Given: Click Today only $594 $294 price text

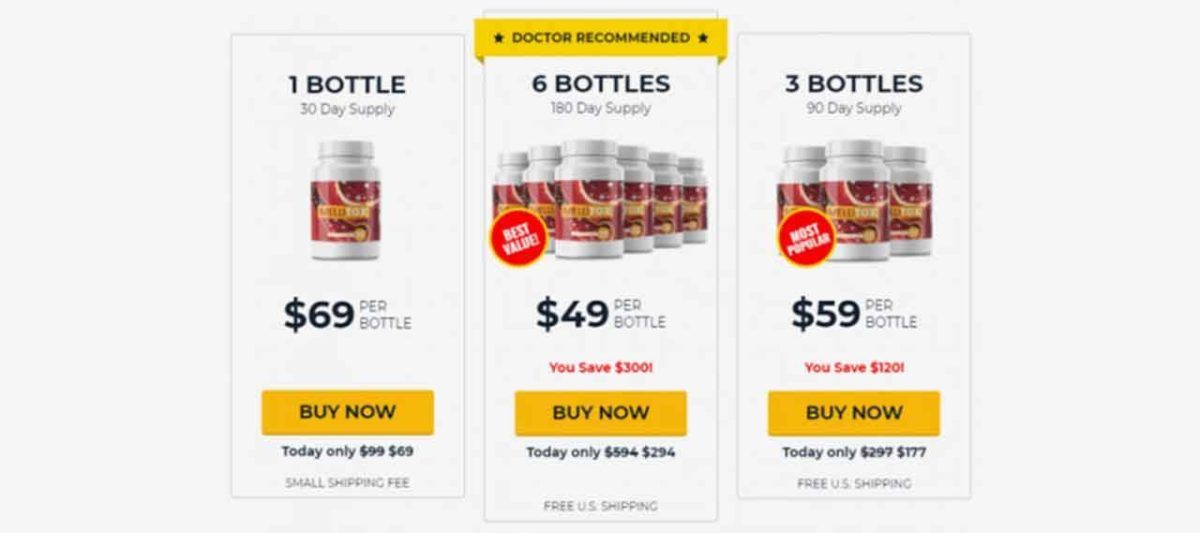Looking at the screenshot, I should pyautogui.click(x=601, y=452).
